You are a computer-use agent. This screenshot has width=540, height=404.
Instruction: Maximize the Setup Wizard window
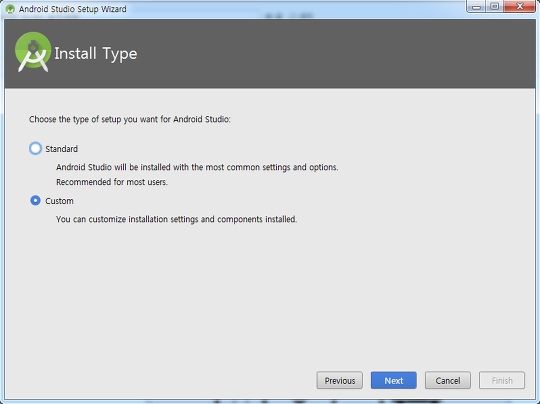coord(495,7)
